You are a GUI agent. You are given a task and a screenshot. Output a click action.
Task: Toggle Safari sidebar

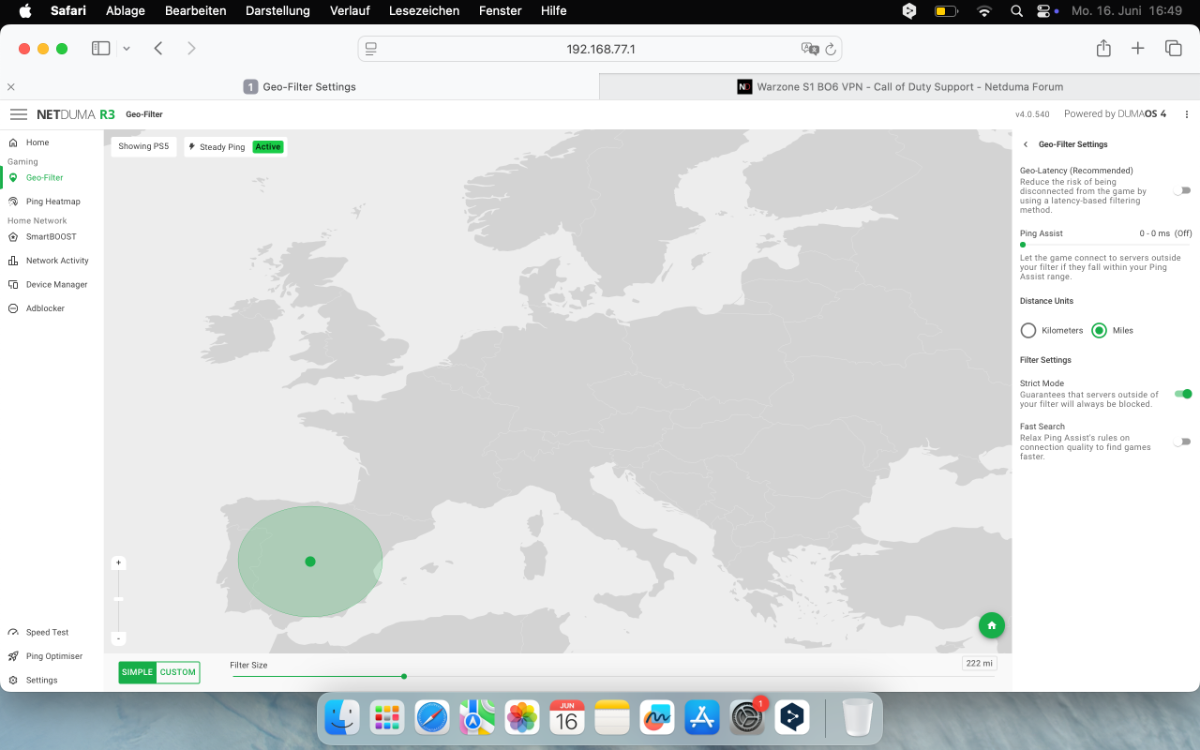(x=101, y=48)
